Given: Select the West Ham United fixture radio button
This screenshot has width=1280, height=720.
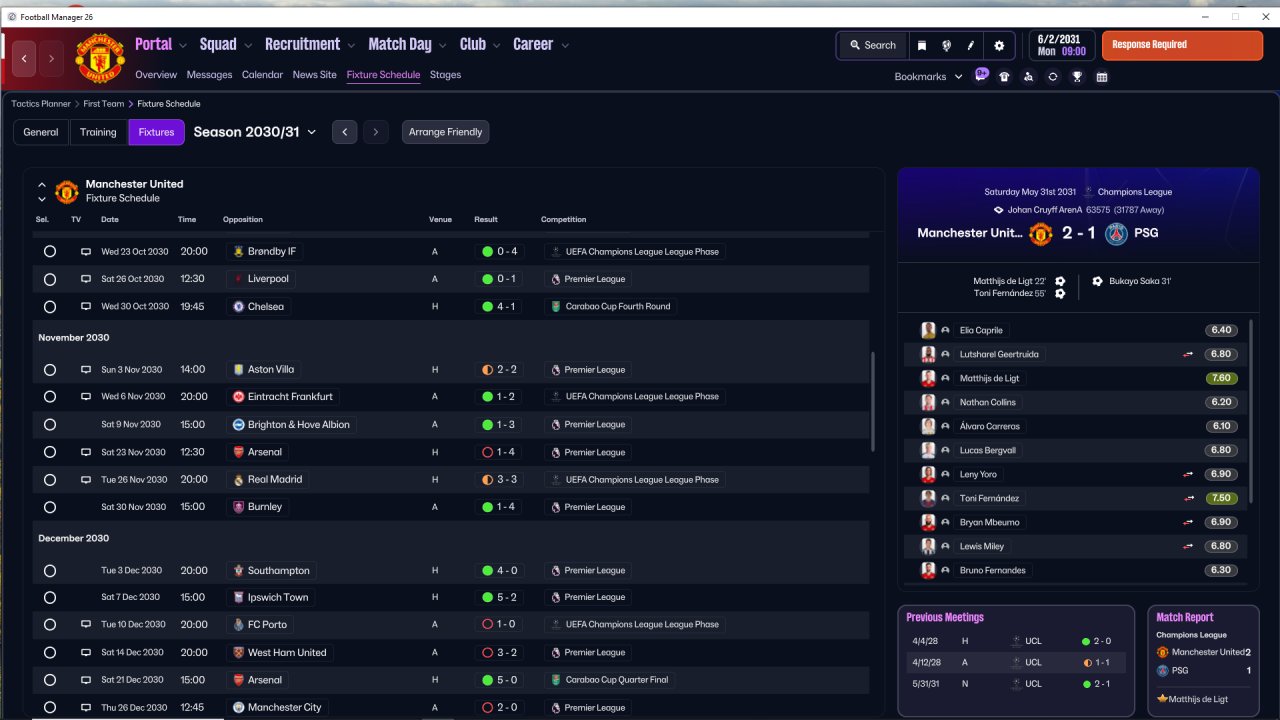Looking at the screenshot, I should pyautogui.click(x=50, y=653).
